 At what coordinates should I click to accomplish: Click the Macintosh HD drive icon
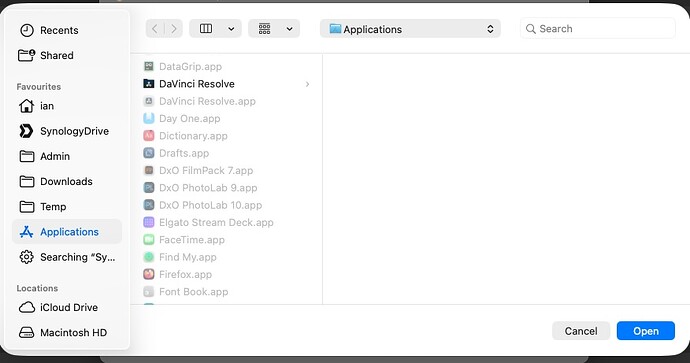[x=26, y=333]
